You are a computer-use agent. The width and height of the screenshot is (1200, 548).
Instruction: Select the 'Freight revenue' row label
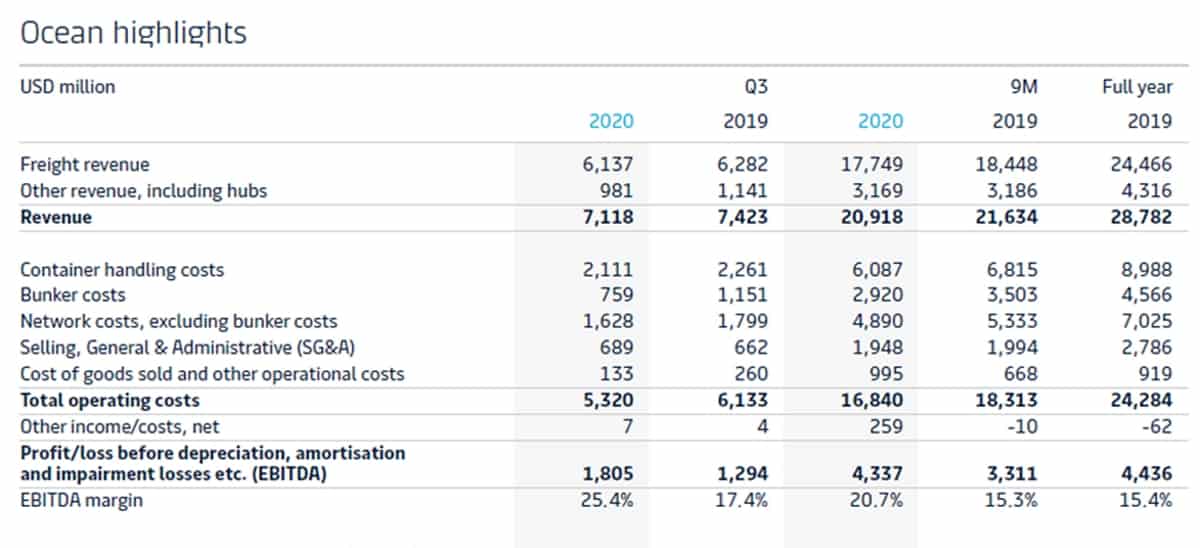[84, 164]
